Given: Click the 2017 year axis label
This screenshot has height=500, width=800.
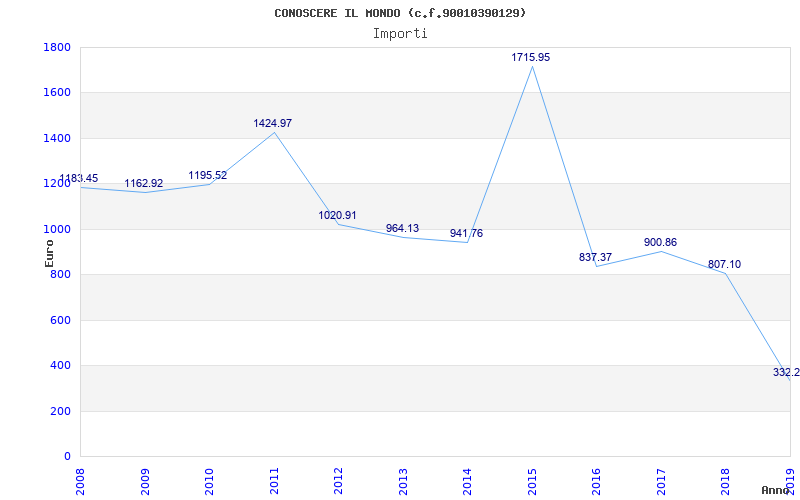Looking at the screenshot, I should click(x=661, y=482).
